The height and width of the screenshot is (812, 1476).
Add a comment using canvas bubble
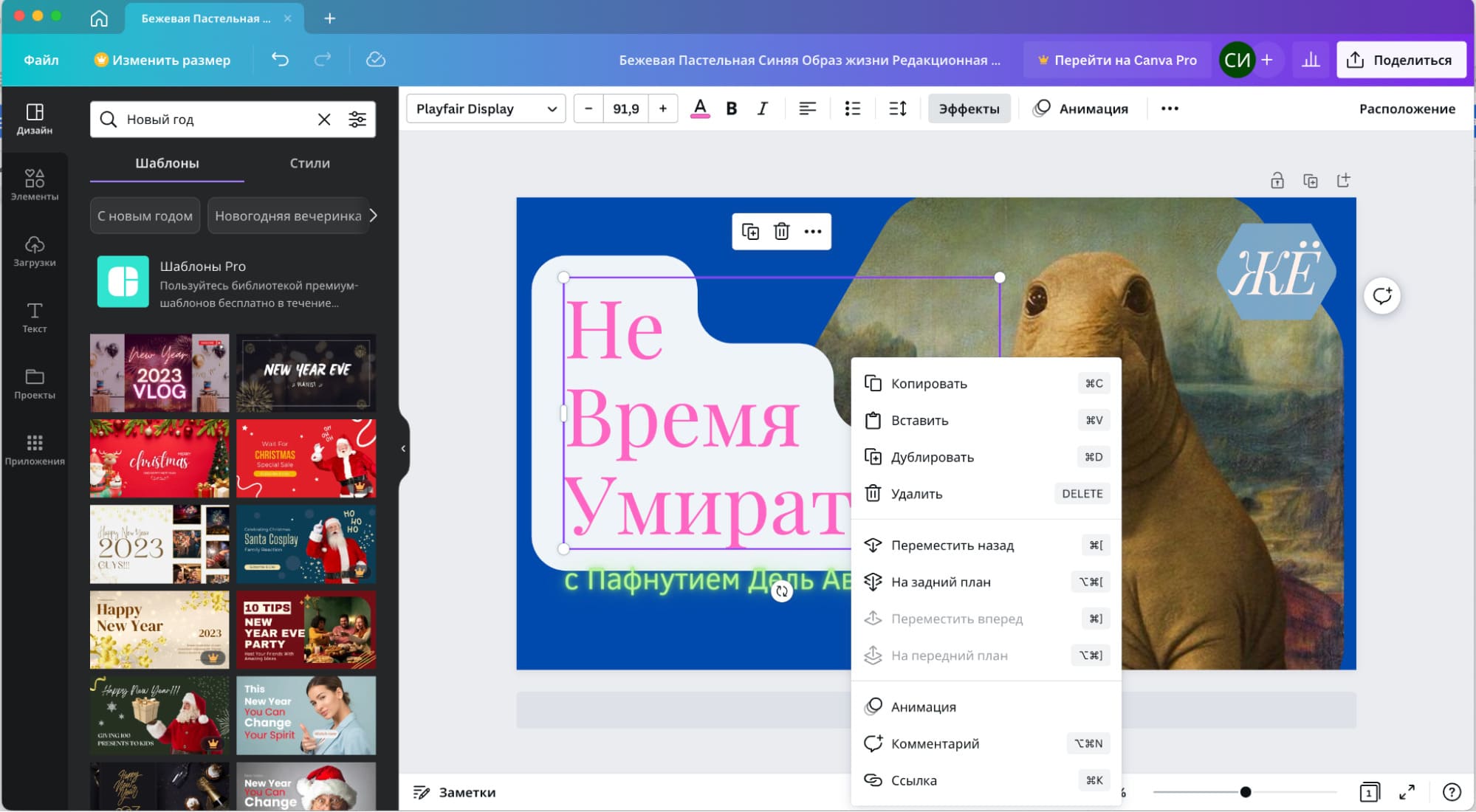tap(1382, 296)
